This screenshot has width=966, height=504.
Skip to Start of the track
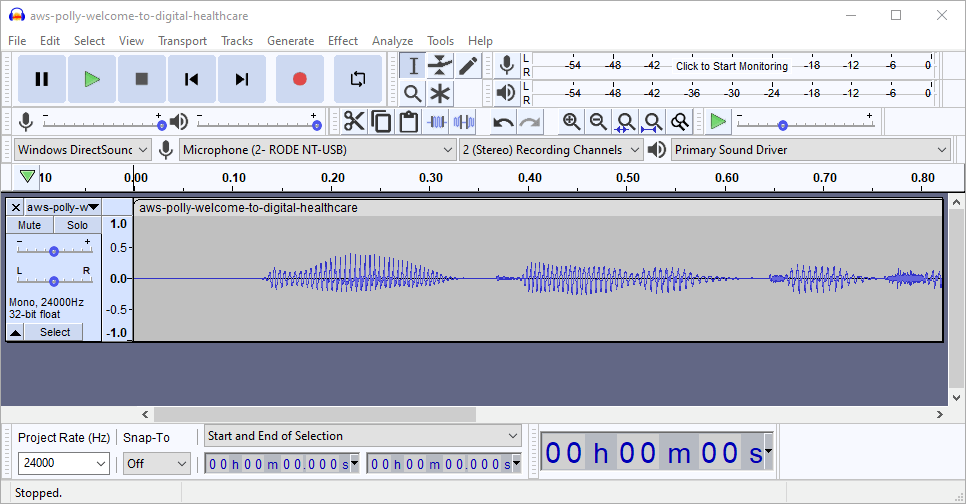tap(192, 79)
